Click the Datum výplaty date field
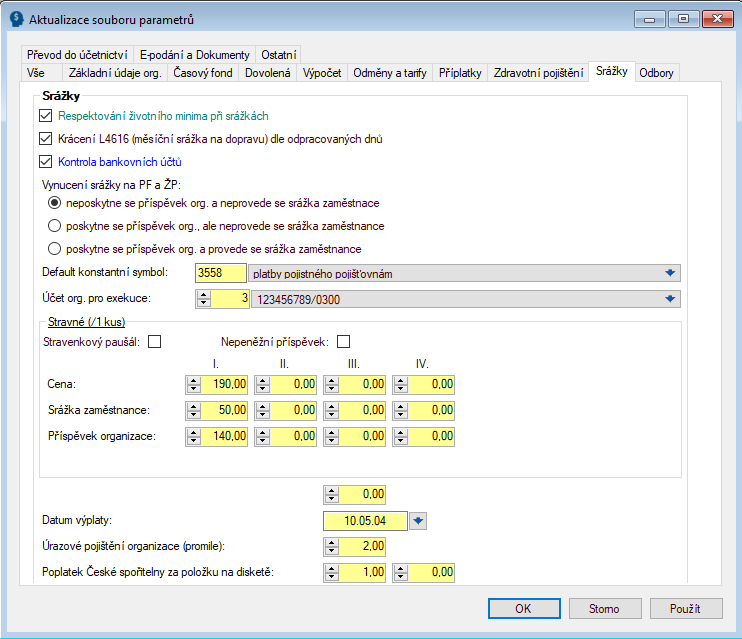 (x=366, y=520)
